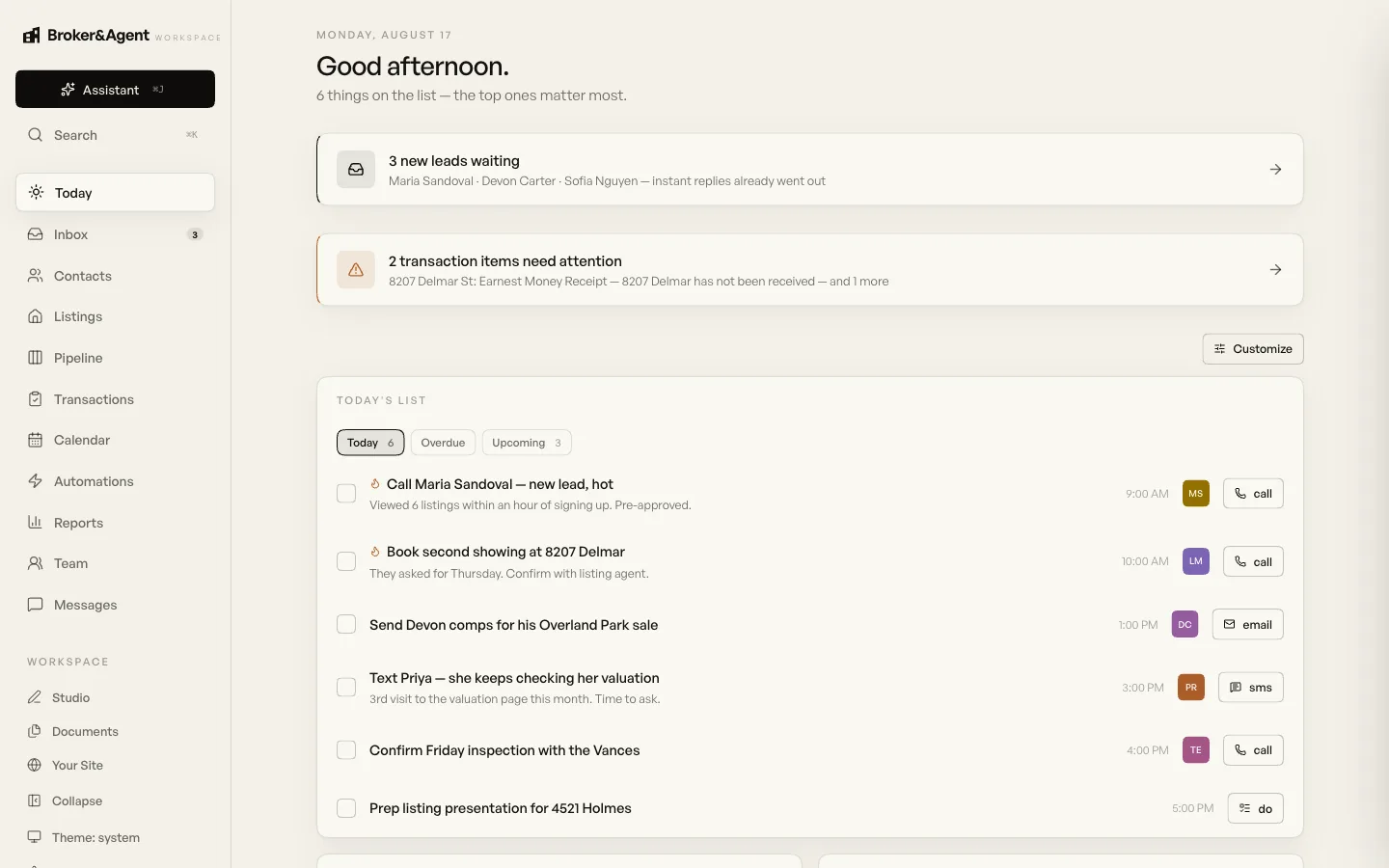This screenshot has height=868, width=1389.
Task: Open the transaction items card arrow
Action: 1275,270
